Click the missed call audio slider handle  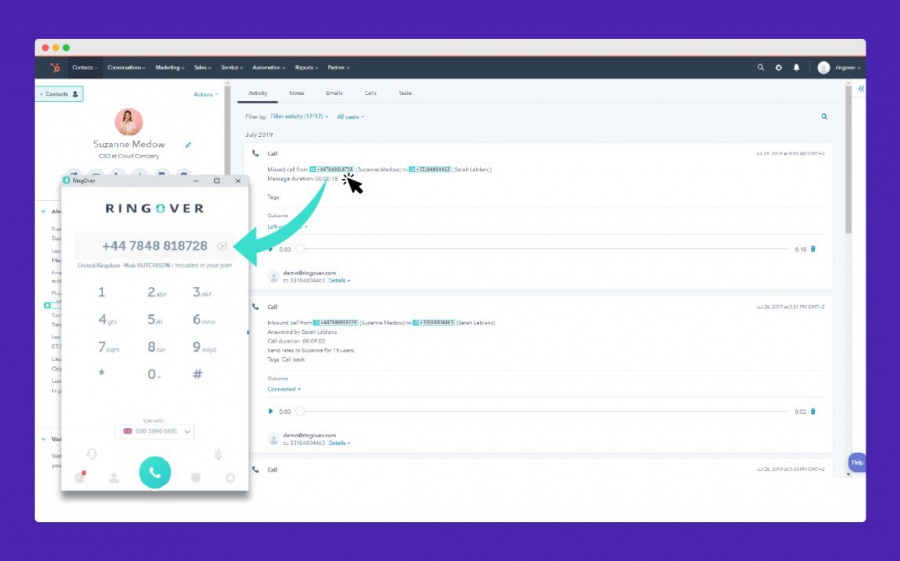click(x=300, y=249)
